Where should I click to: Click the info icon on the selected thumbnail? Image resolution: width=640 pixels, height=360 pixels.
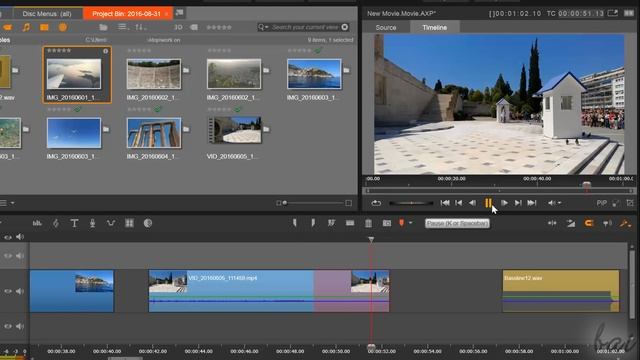(x=105, y=51)
